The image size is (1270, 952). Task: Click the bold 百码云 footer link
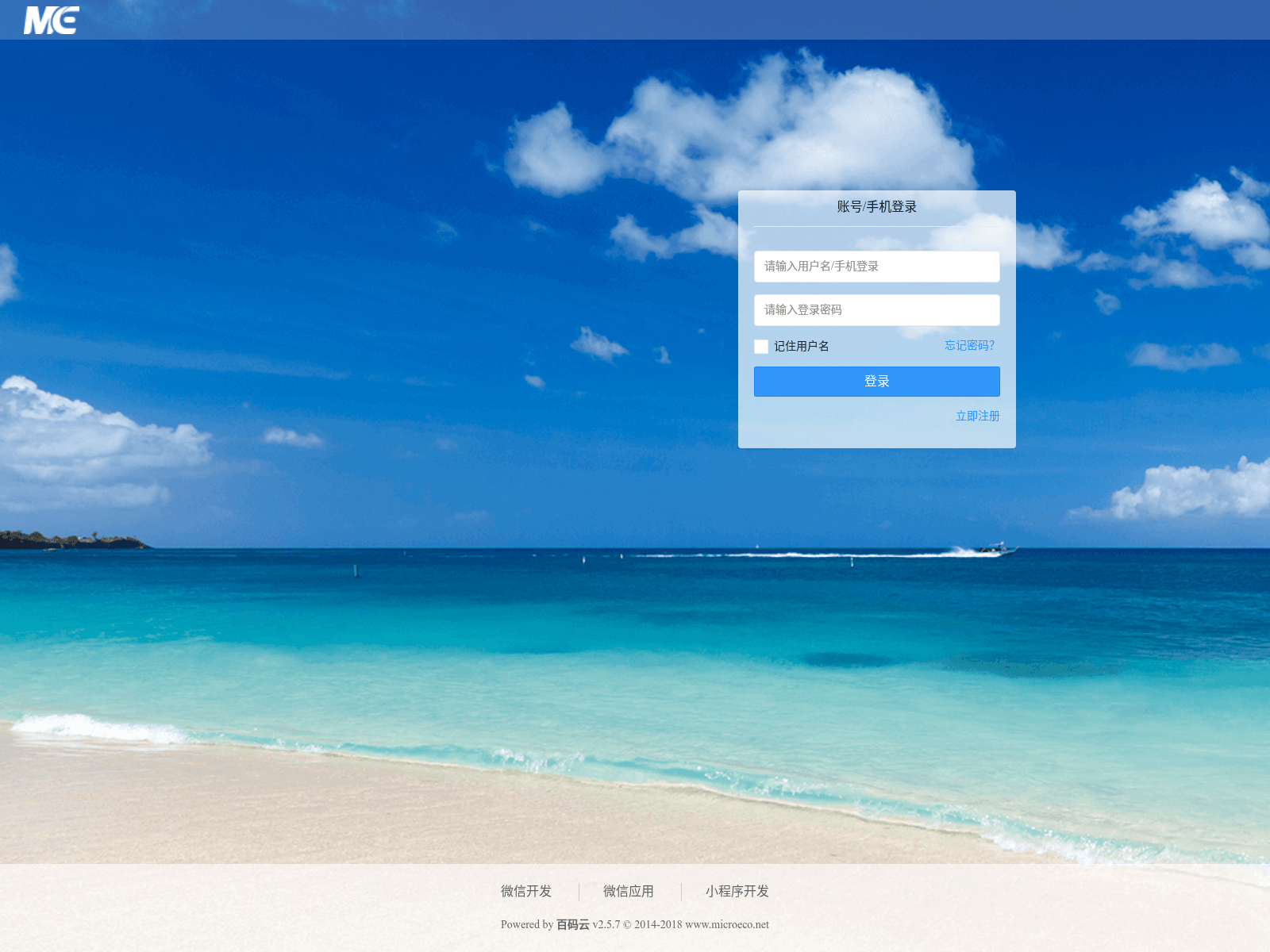click(572, 925)
